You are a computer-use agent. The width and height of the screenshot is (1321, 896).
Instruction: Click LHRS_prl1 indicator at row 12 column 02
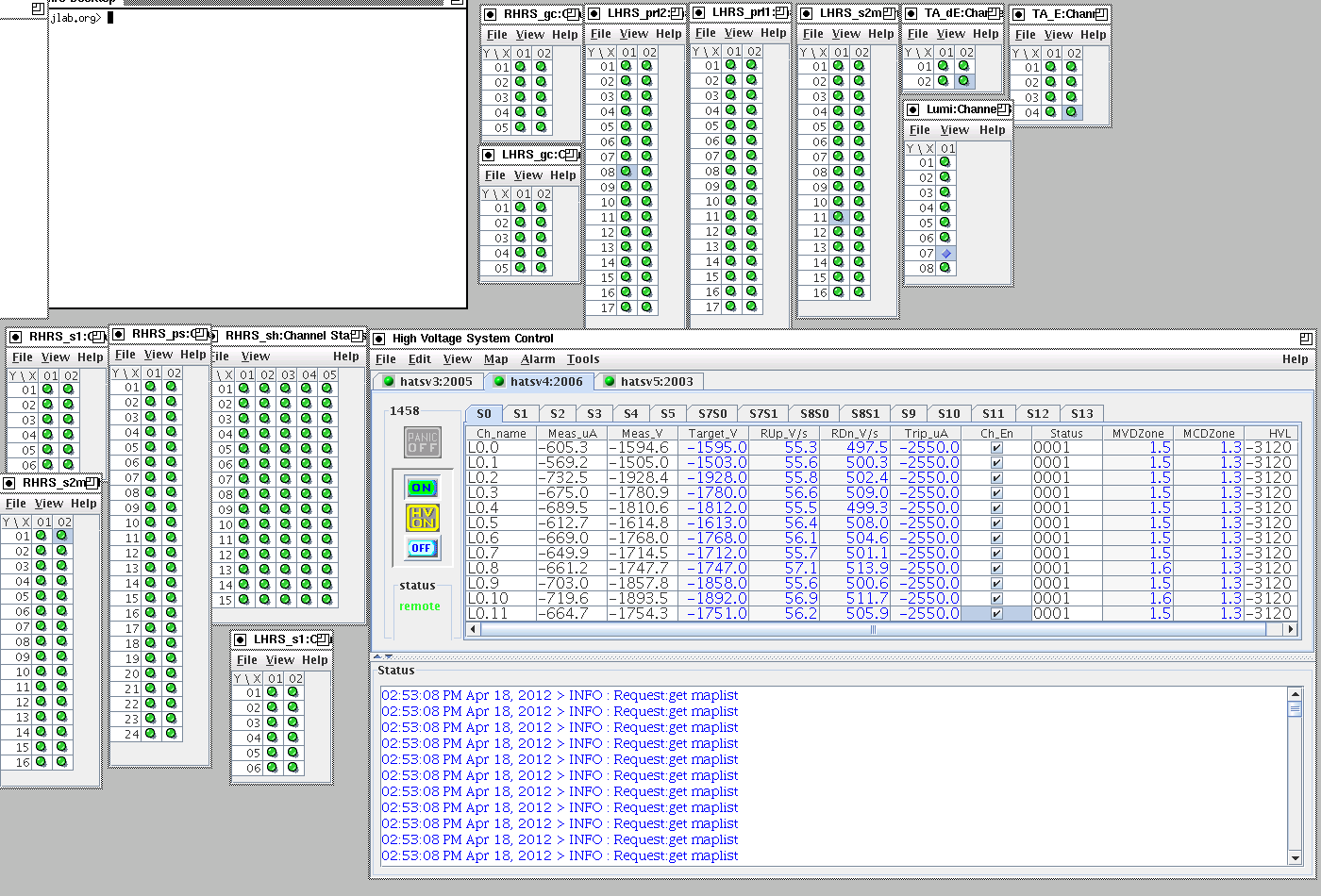click(752, 231)
